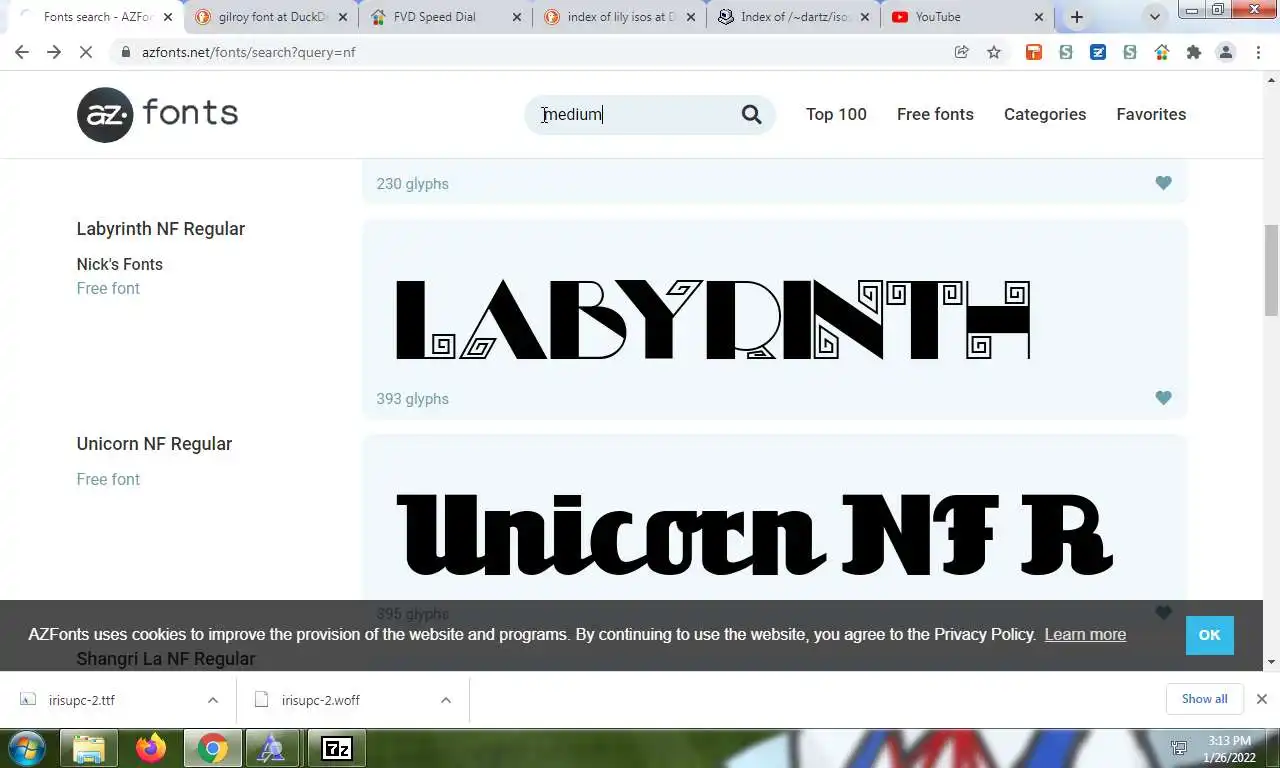Open Free fonts menu item

(x=935, y=114)
